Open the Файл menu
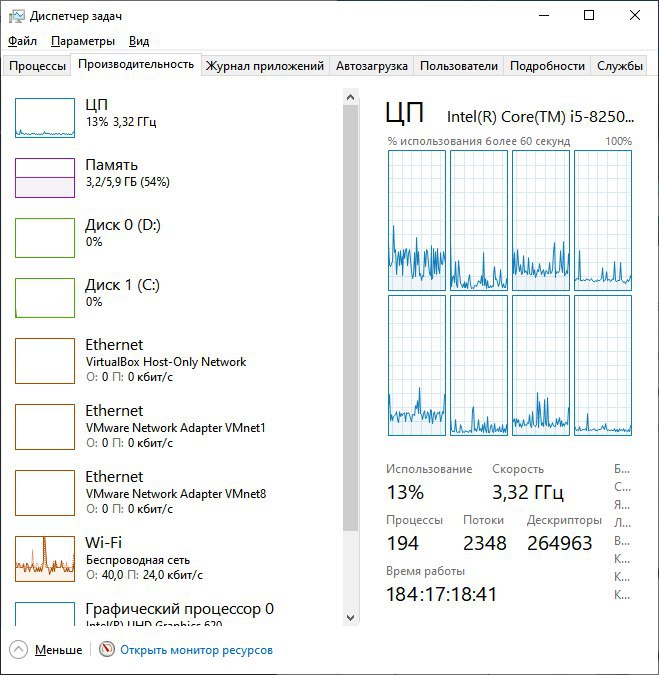Image resolution: width=659 pixels, height=675 pixels. 22,41
